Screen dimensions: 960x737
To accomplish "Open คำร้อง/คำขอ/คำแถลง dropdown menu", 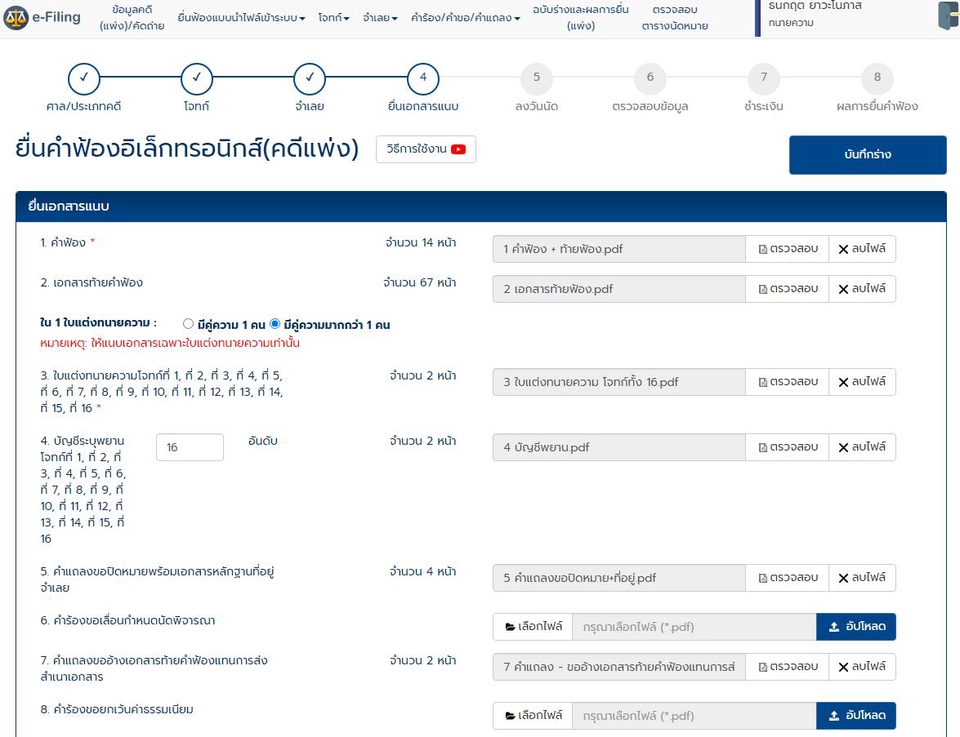I will pyautogui.click(x=465, y=18).
